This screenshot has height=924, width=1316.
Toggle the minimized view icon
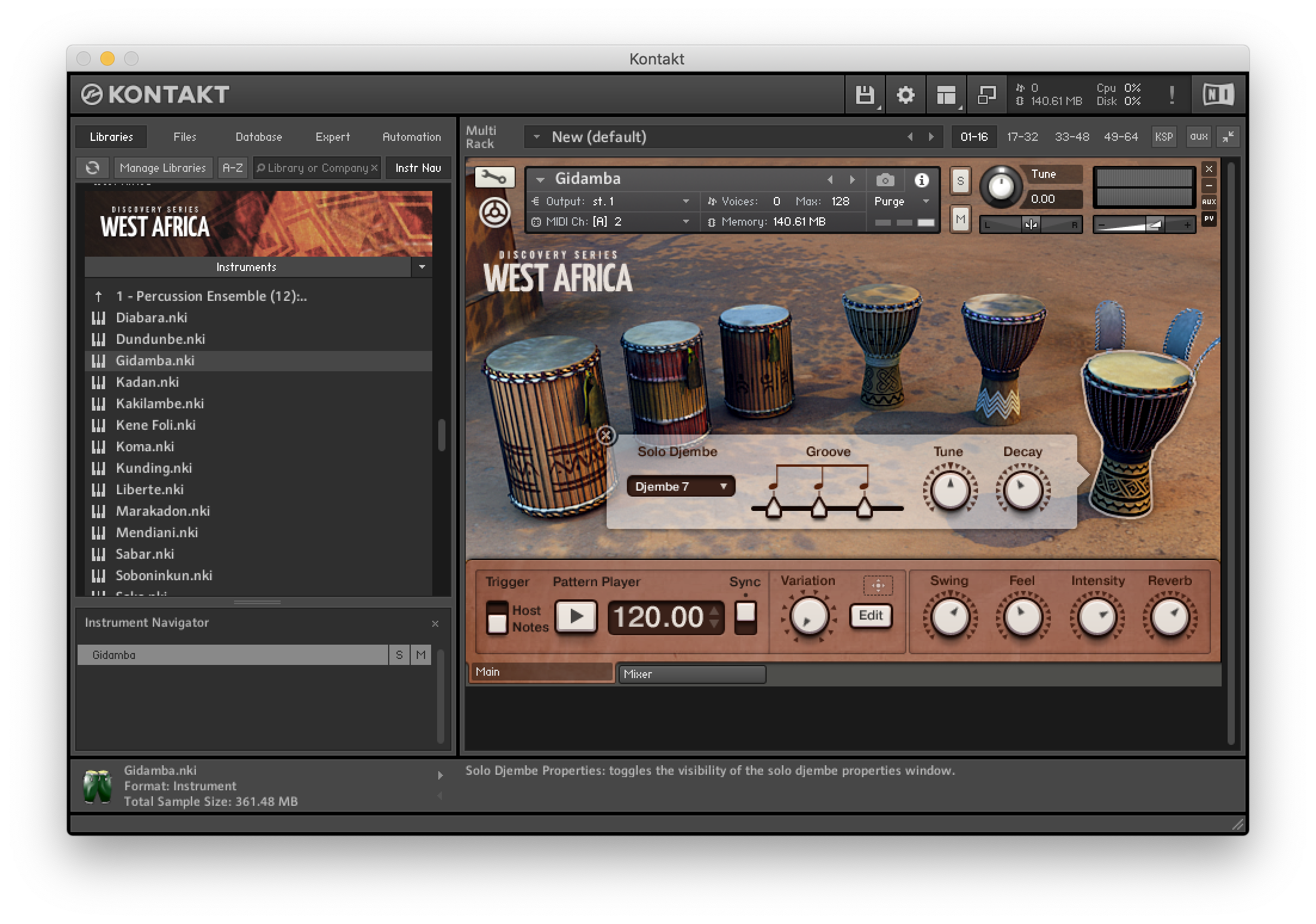[x=986, y=95]
